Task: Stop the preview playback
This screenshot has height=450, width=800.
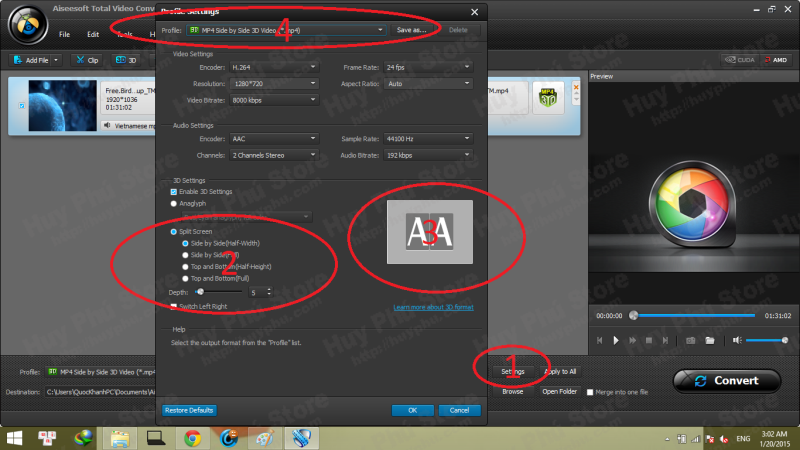Action: click(x=649, y=340)
